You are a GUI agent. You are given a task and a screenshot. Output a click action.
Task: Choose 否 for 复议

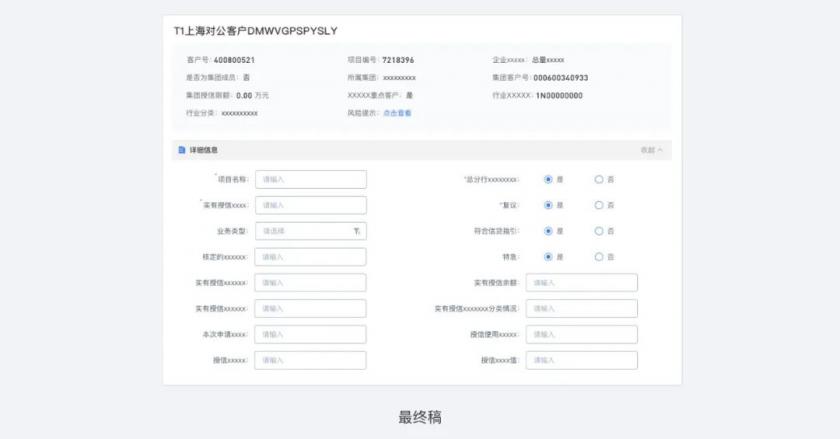pyautogui.click(x=599, y=205)
